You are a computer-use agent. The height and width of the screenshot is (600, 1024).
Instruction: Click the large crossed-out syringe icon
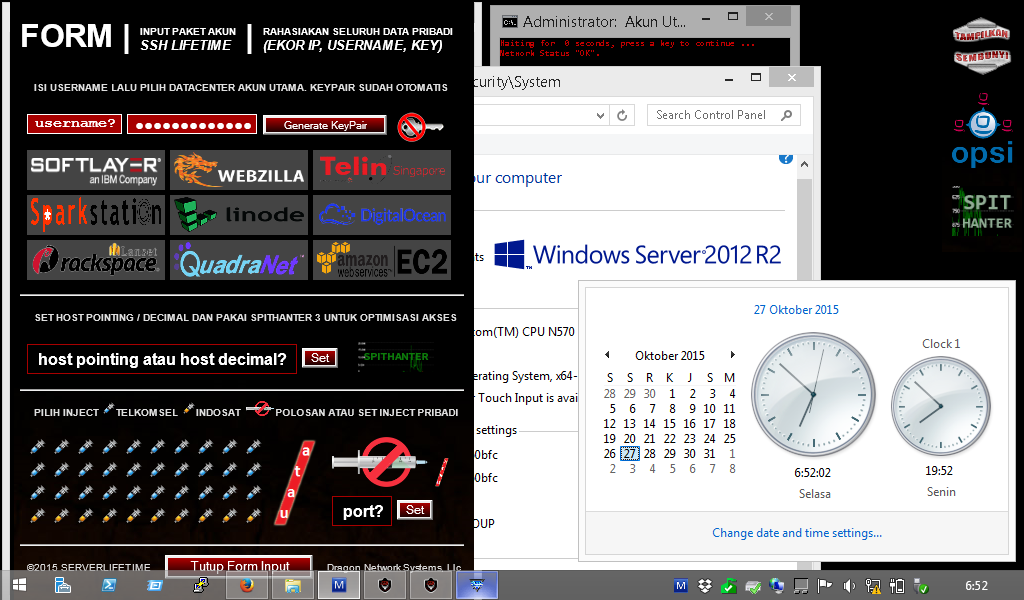387,461
